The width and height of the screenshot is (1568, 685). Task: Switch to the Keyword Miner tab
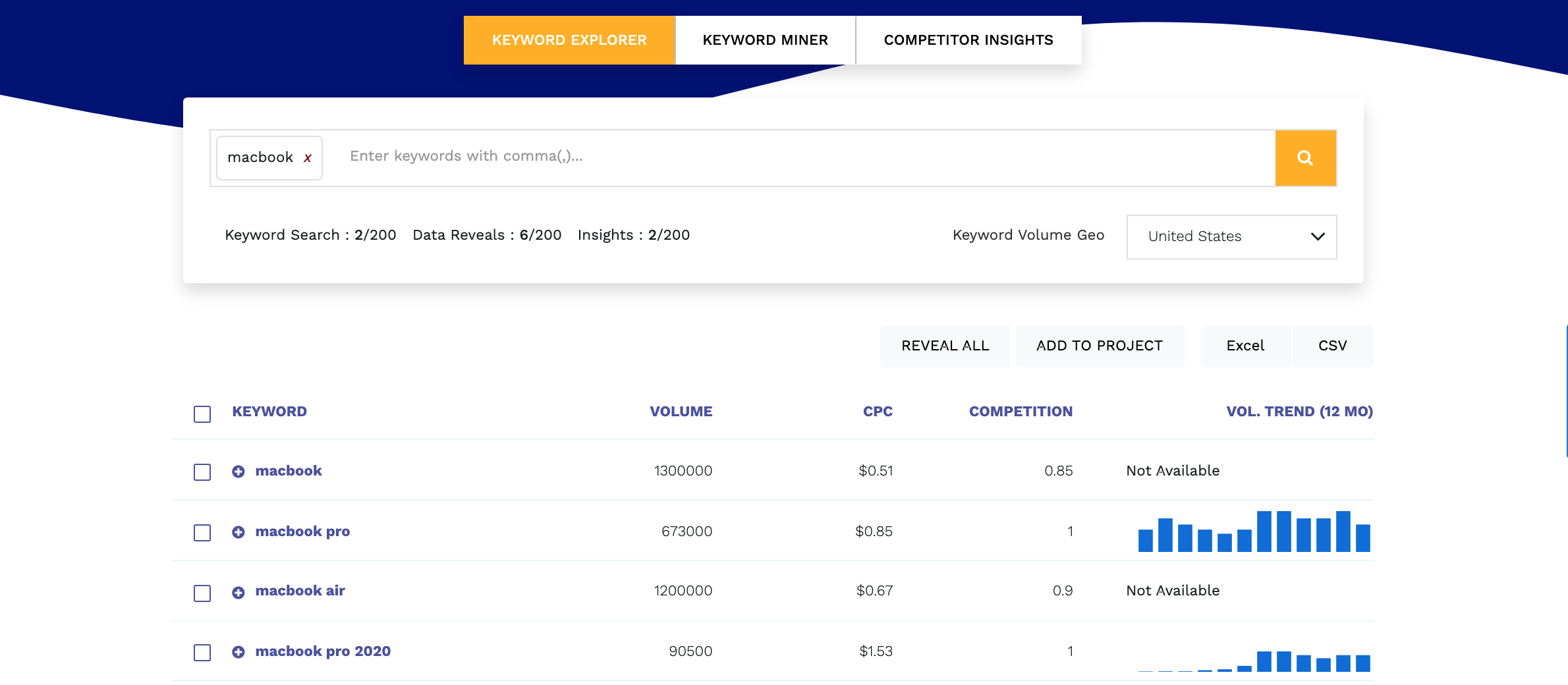coord(765,40)
